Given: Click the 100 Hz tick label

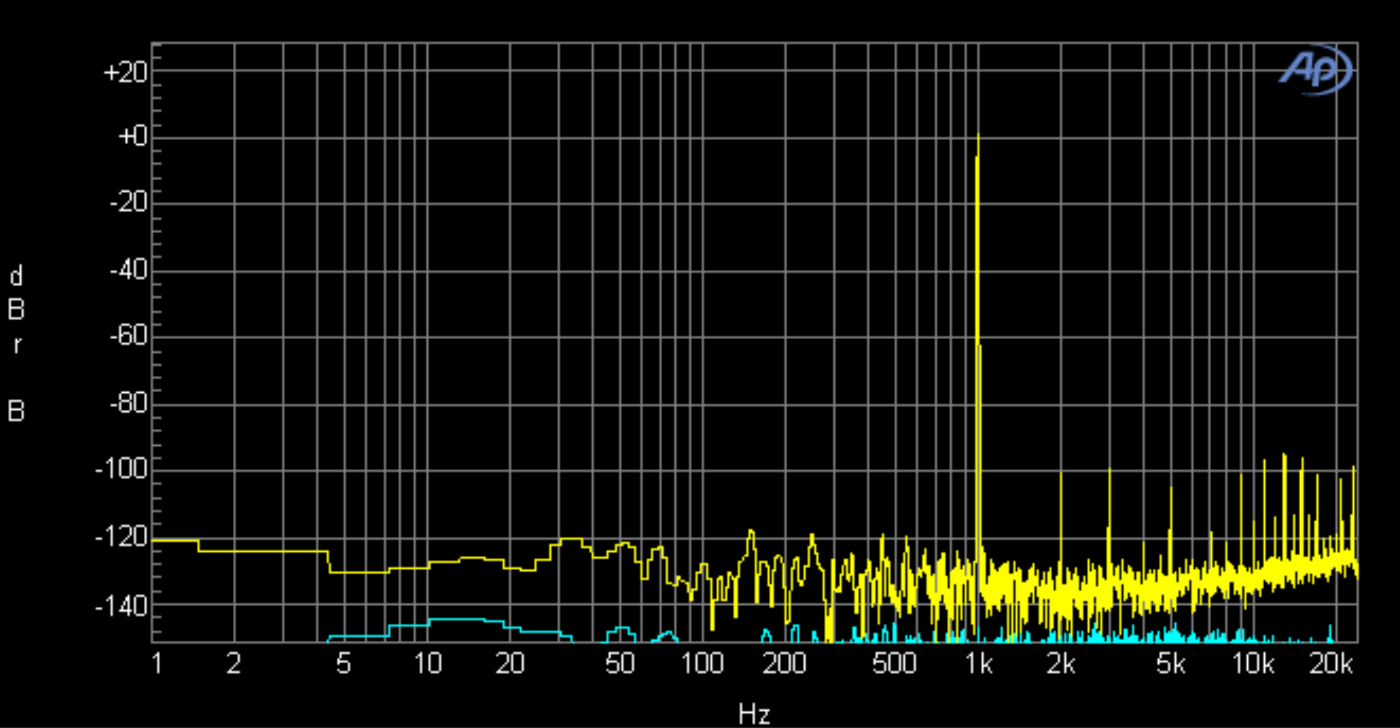Looking at the screenshot, I should pyautogui.click(x=702, y=665).
